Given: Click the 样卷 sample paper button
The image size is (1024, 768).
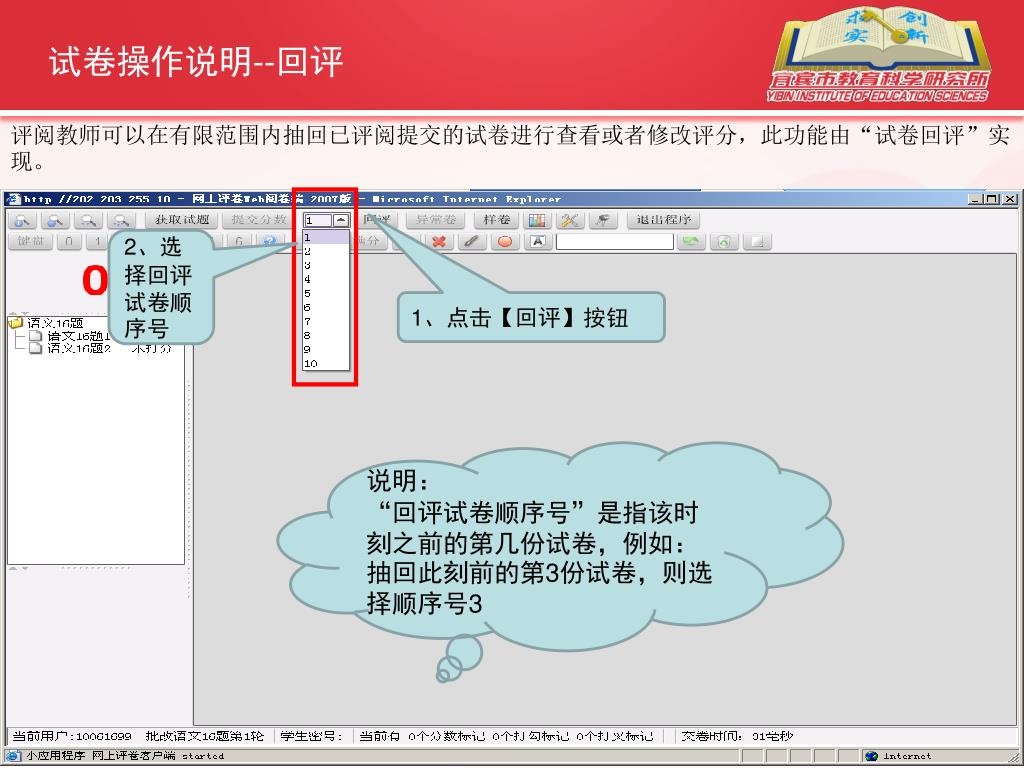Looking at the screenshot, I should point(496,220).
